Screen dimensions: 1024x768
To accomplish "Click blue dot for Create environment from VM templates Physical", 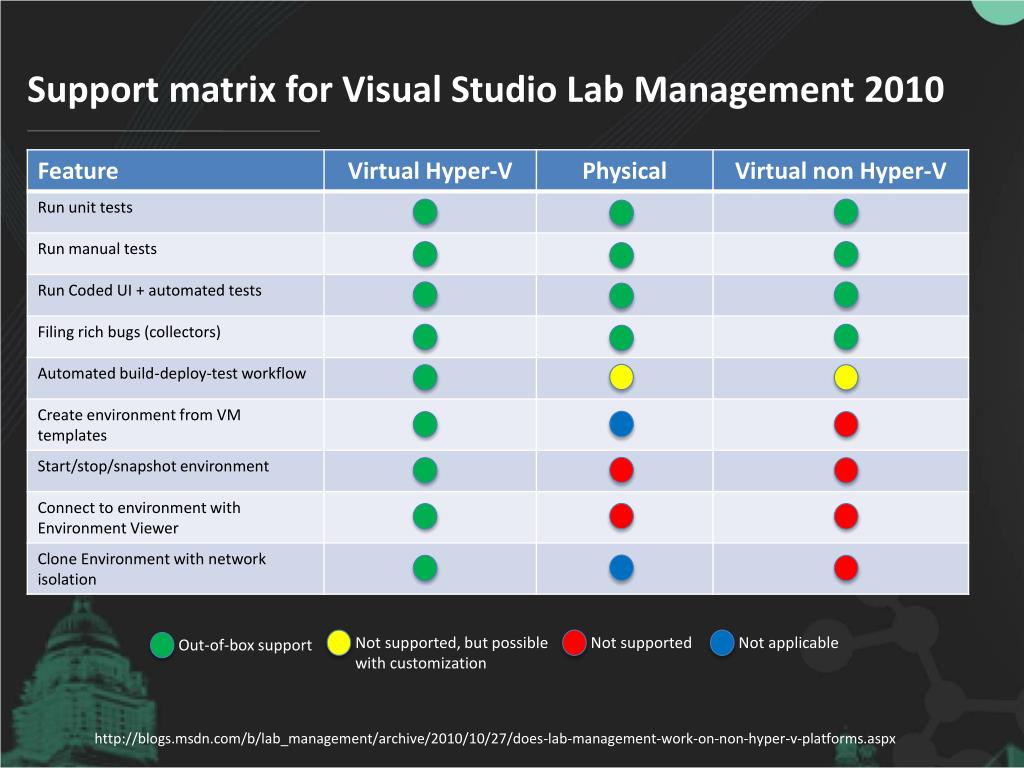I will pyautogui.click(x=622, y=424).
